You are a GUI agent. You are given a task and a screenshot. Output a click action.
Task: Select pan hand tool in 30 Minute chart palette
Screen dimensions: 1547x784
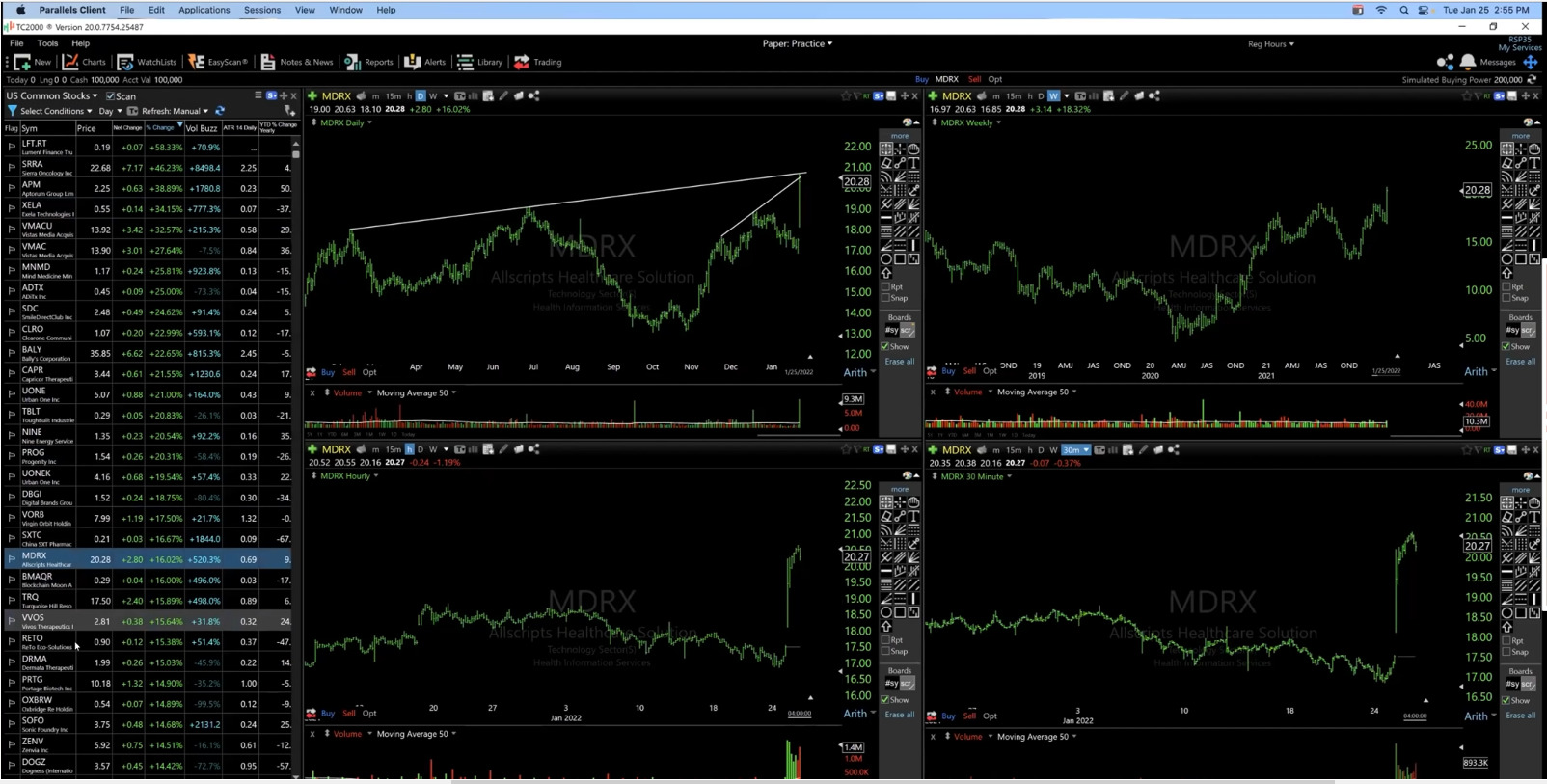point(1534,503)
